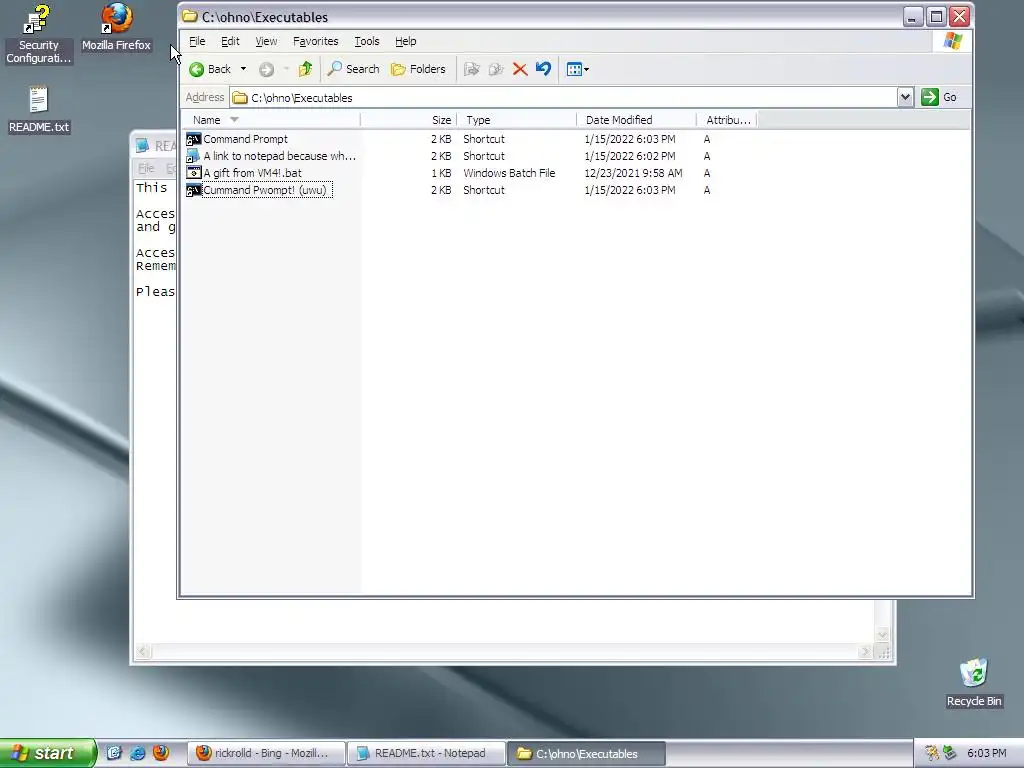Sort by the Size column header
The image size is (1024, 768).
coord(408,120)
